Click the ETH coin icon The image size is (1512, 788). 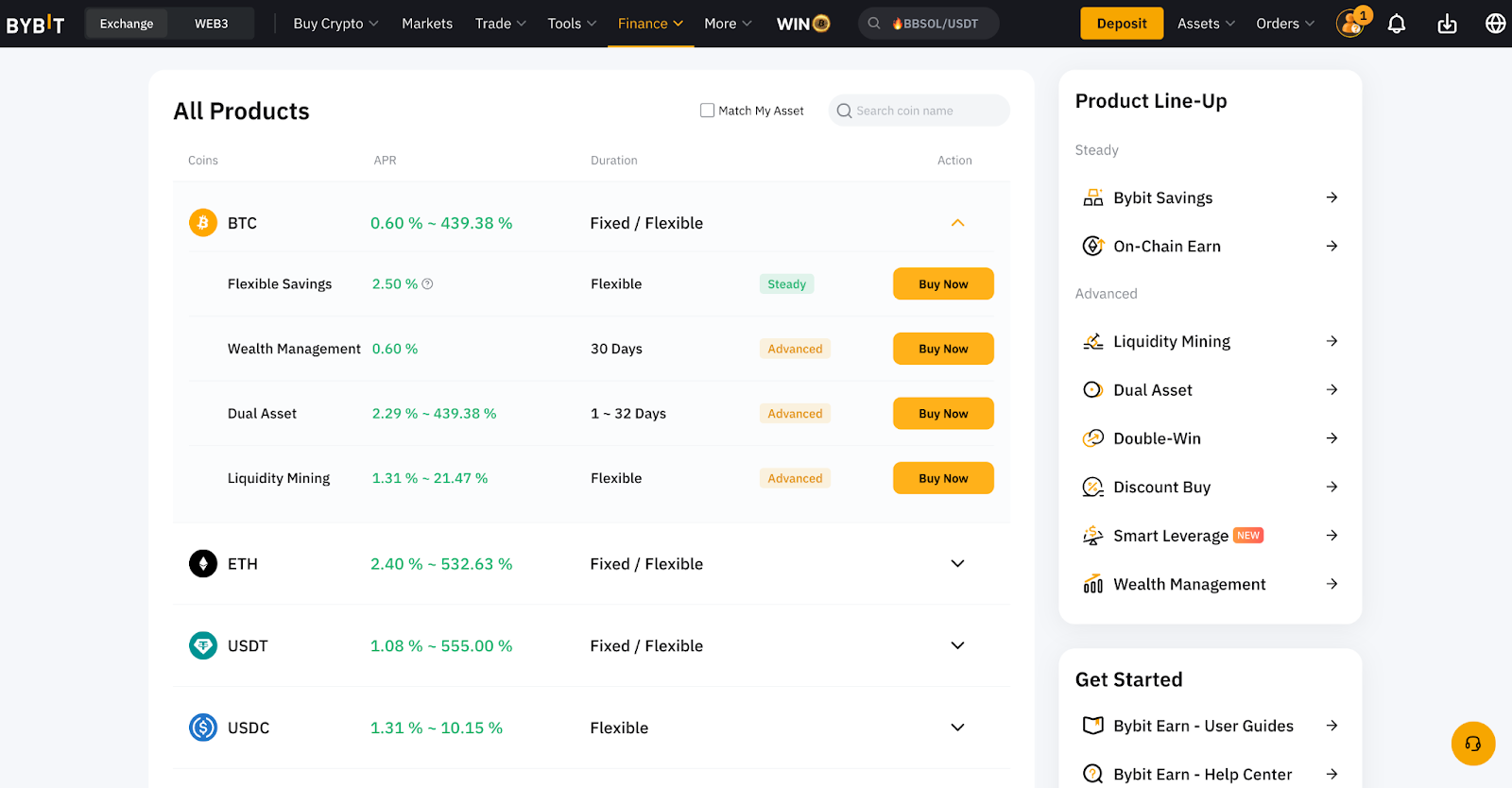click(203, 564)
